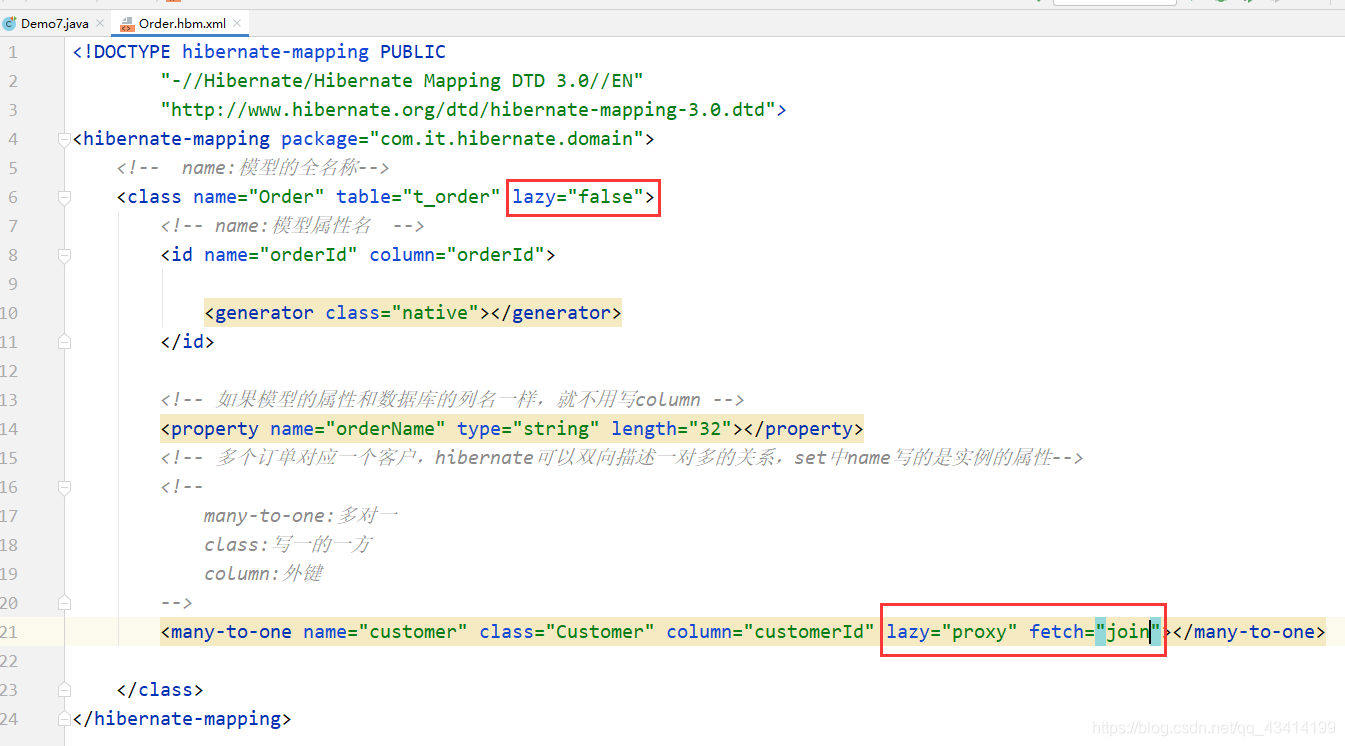Click the comment line "column:外键"
This screenshot has width=1345, height=746.
coord(263,574)
